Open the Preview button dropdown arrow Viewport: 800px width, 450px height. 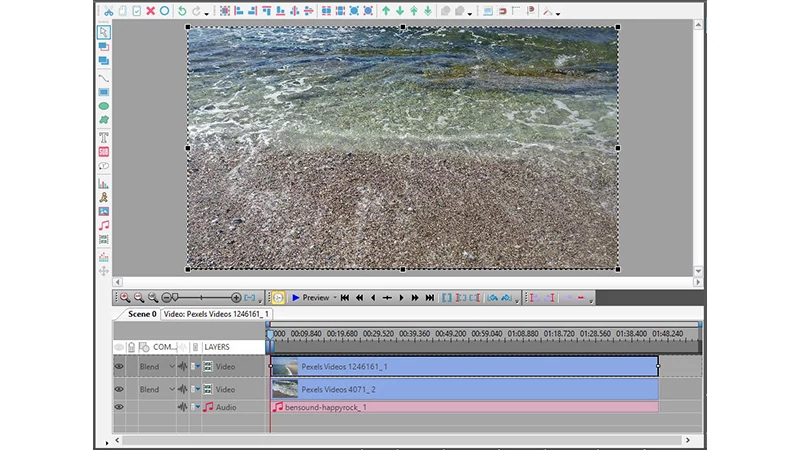[x=335, y=297]
